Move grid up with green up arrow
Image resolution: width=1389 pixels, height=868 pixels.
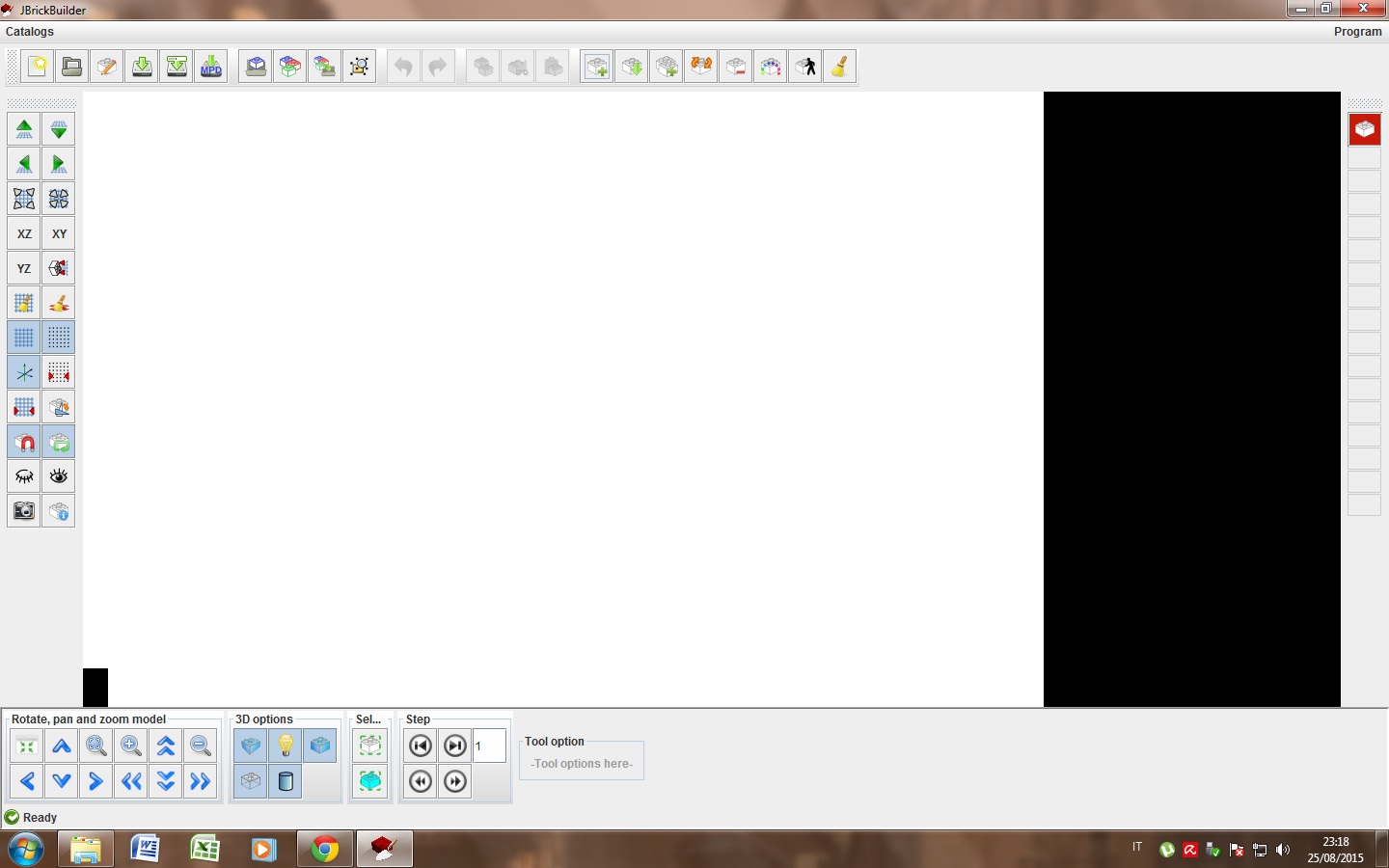24,129
